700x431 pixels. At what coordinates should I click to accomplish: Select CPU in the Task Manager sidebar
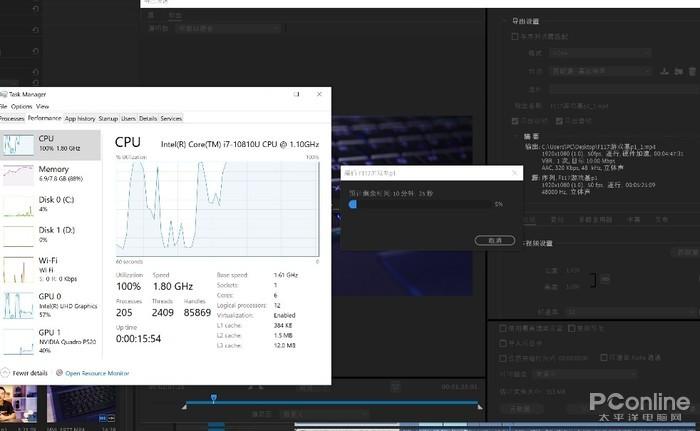click(50, 145)
